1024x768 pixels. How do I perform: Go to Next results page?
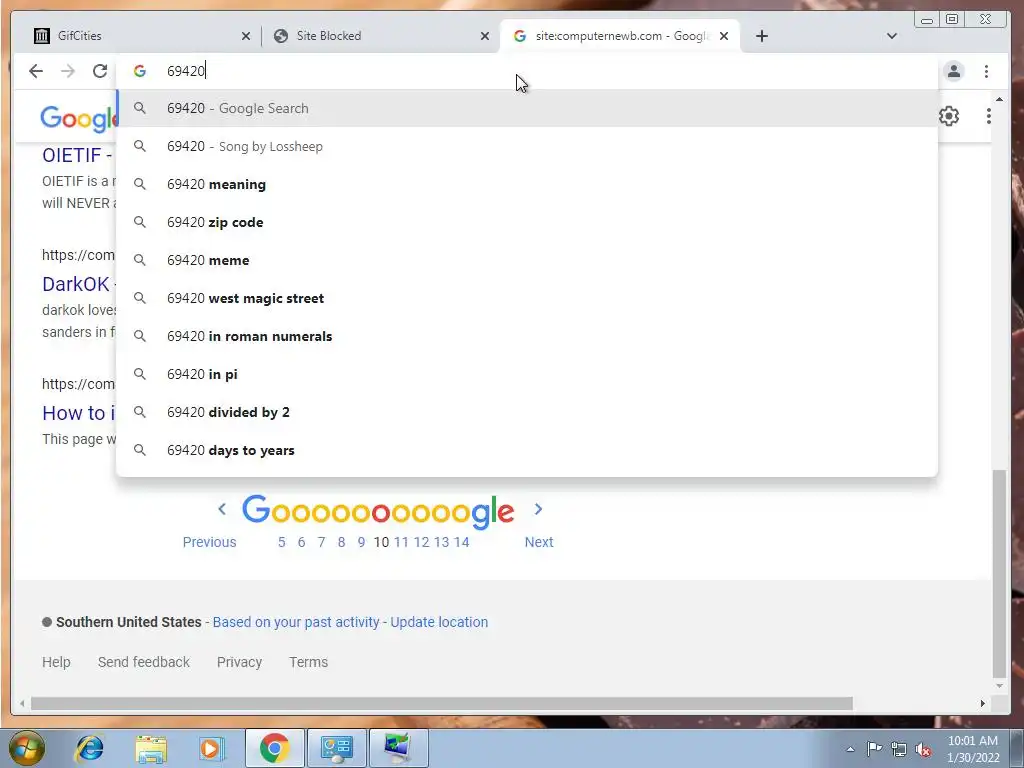point(539,542)
